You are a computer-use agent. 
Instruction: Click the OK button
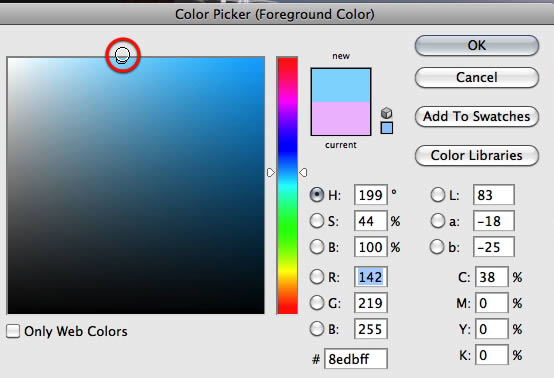coord(477,45)
